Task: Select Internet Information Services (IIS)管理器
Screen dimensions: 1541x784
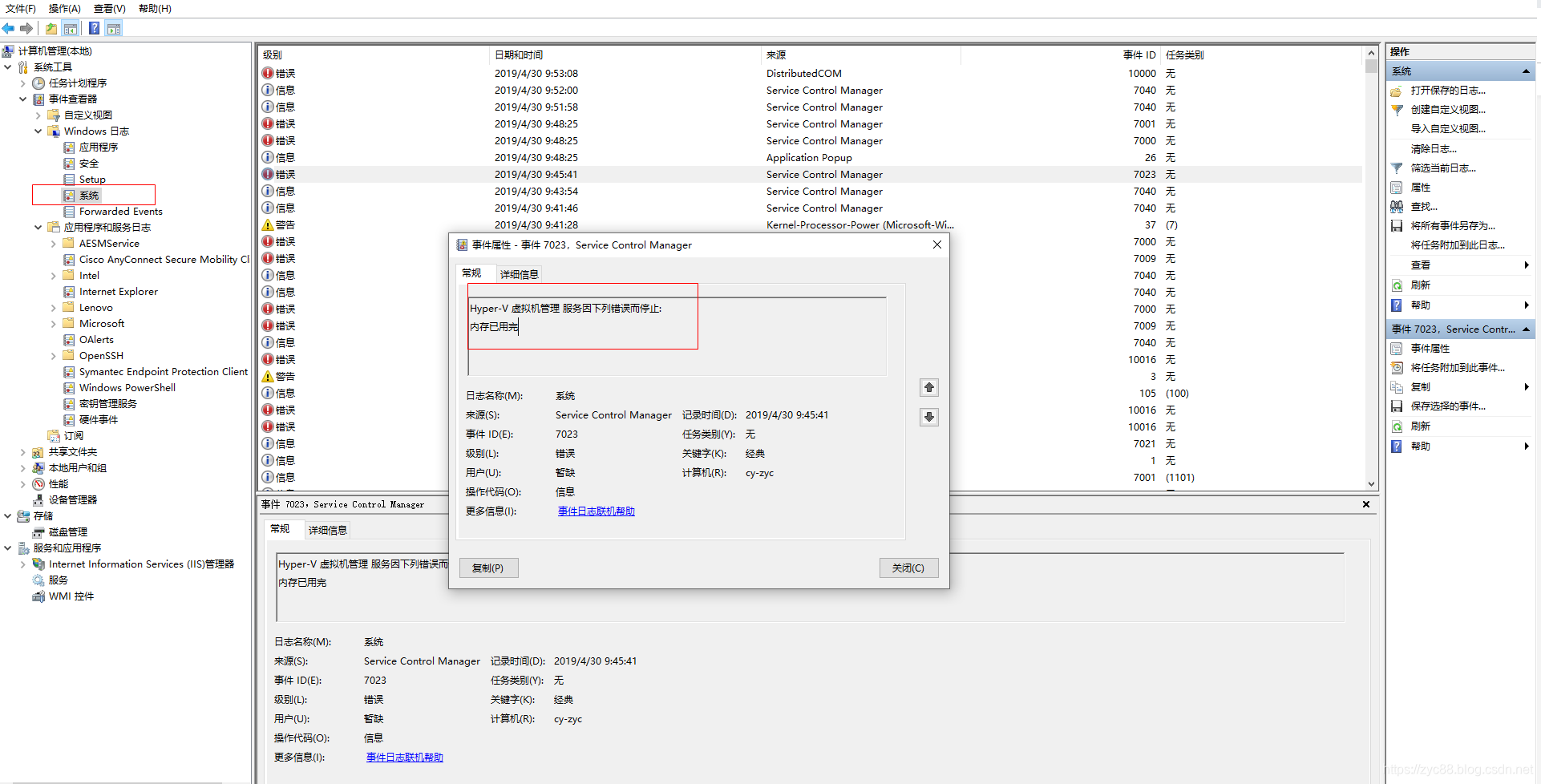Action: pos(141,564)
